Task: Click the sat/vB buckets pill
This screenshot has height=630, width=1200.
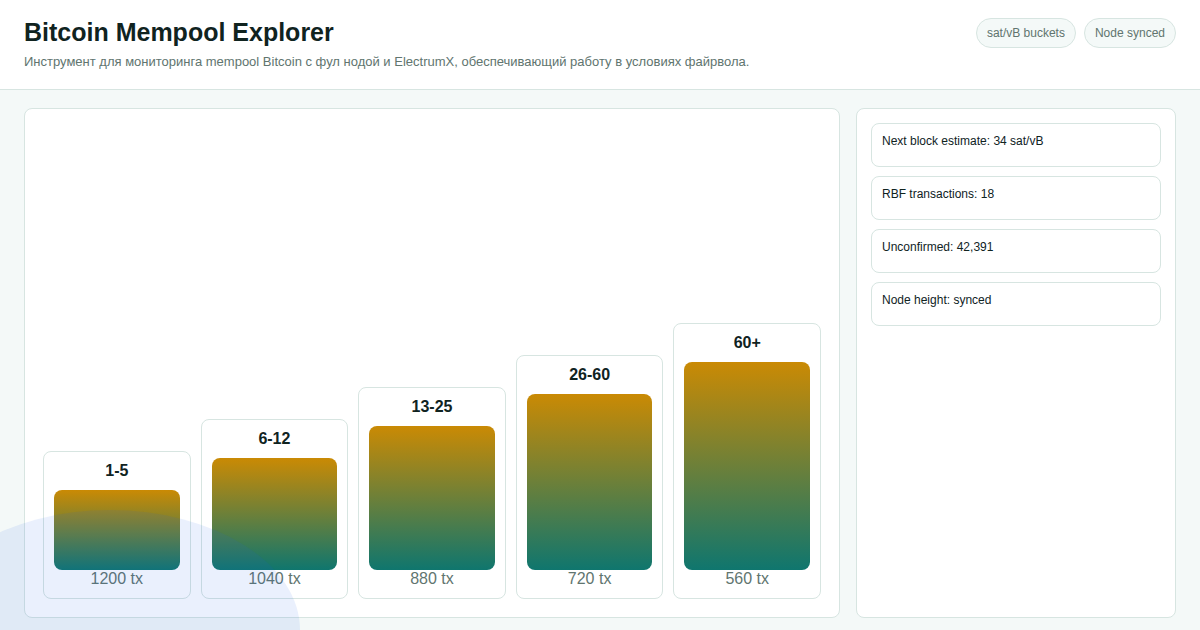Action: (1026, 33)
